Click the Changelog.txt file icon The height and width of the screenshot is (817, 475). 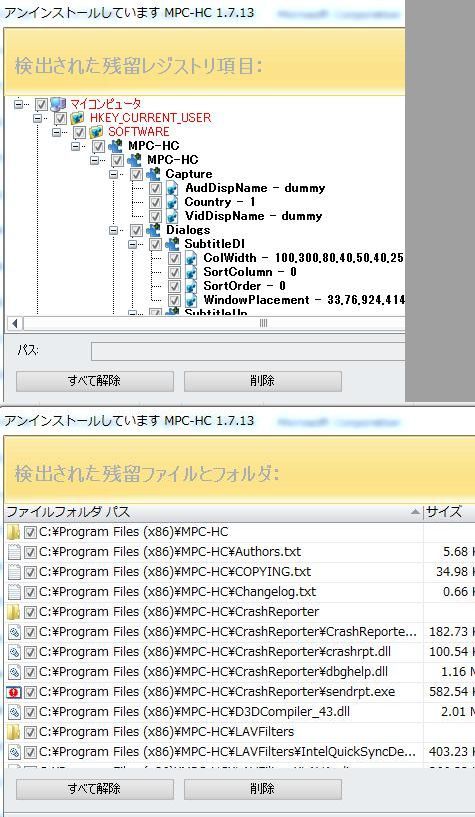tap(15, 592)
